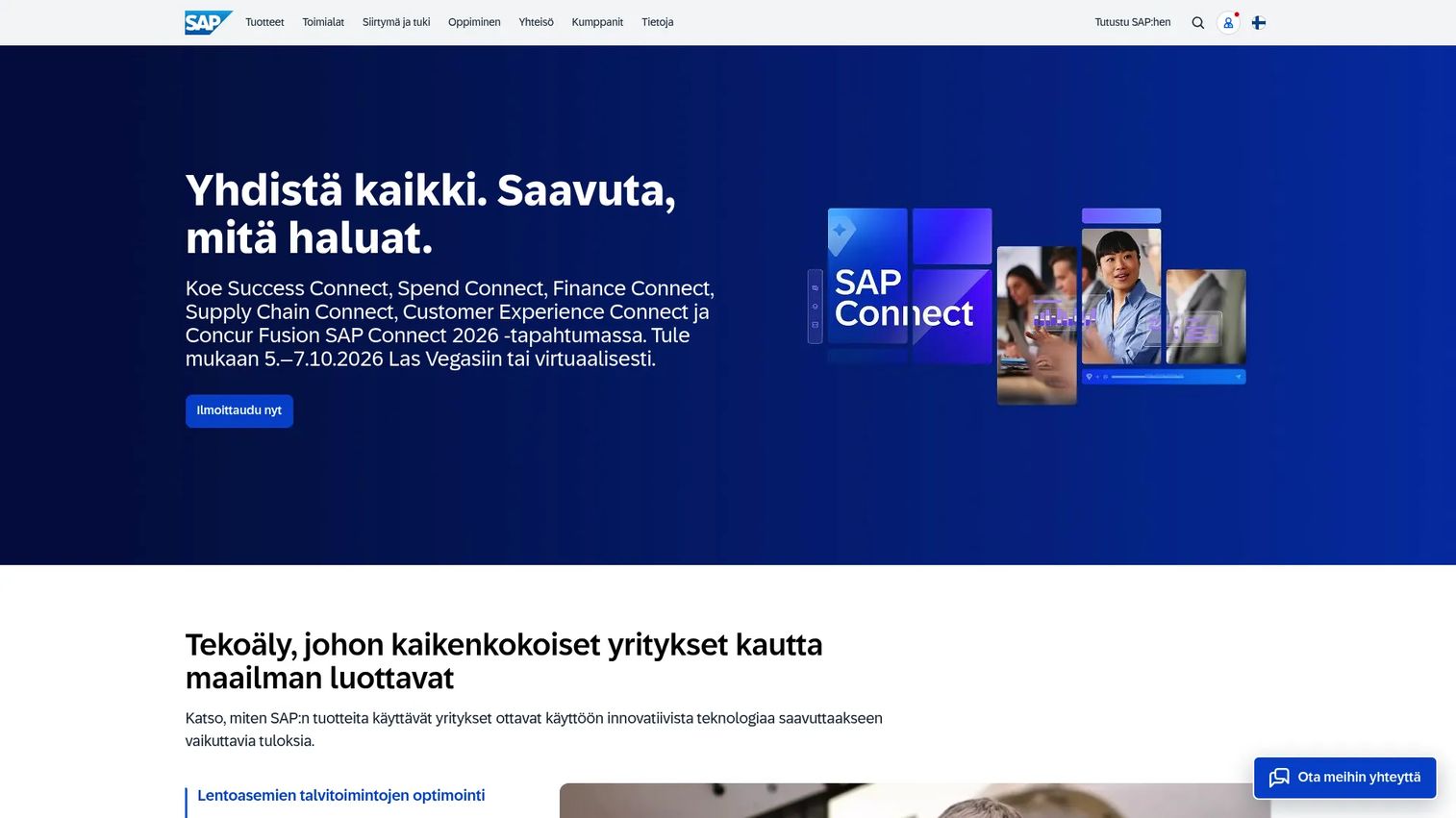Open the user account profile icon
Image resolution: width=1456 pixels, height=818 pixels.
tap(1228, 22)
